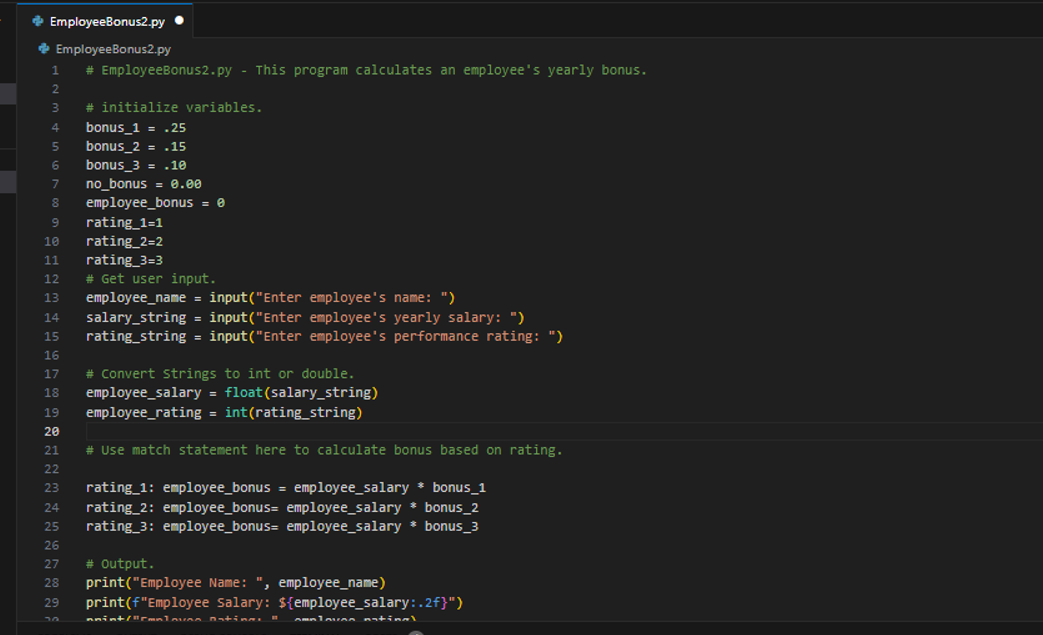Click the line starting with 'rating_3:'
The width and height of the screenshot is (1043, 635).
[282, 526]
